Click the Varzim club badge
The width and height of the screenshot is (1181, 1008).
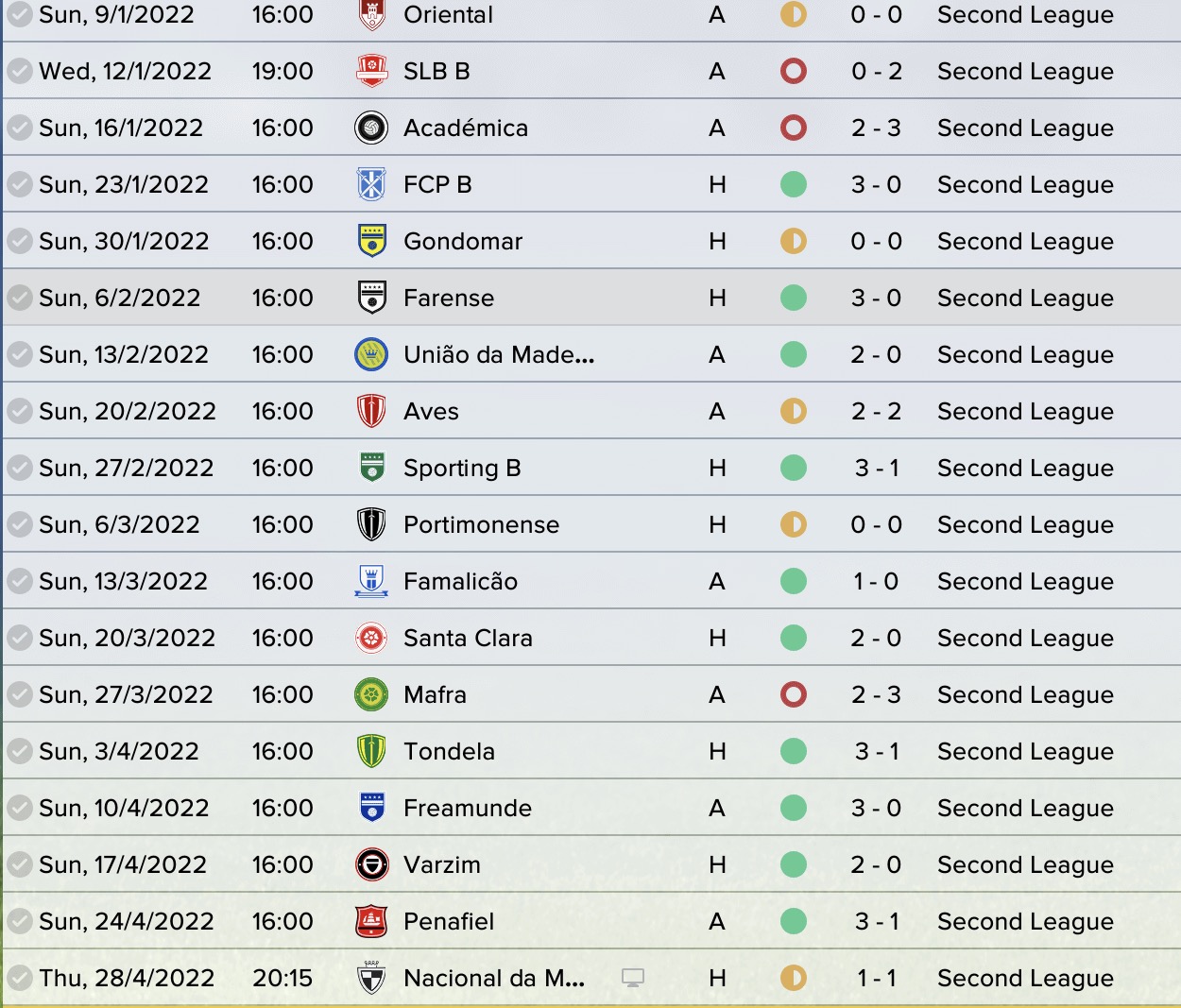(371, 864)
